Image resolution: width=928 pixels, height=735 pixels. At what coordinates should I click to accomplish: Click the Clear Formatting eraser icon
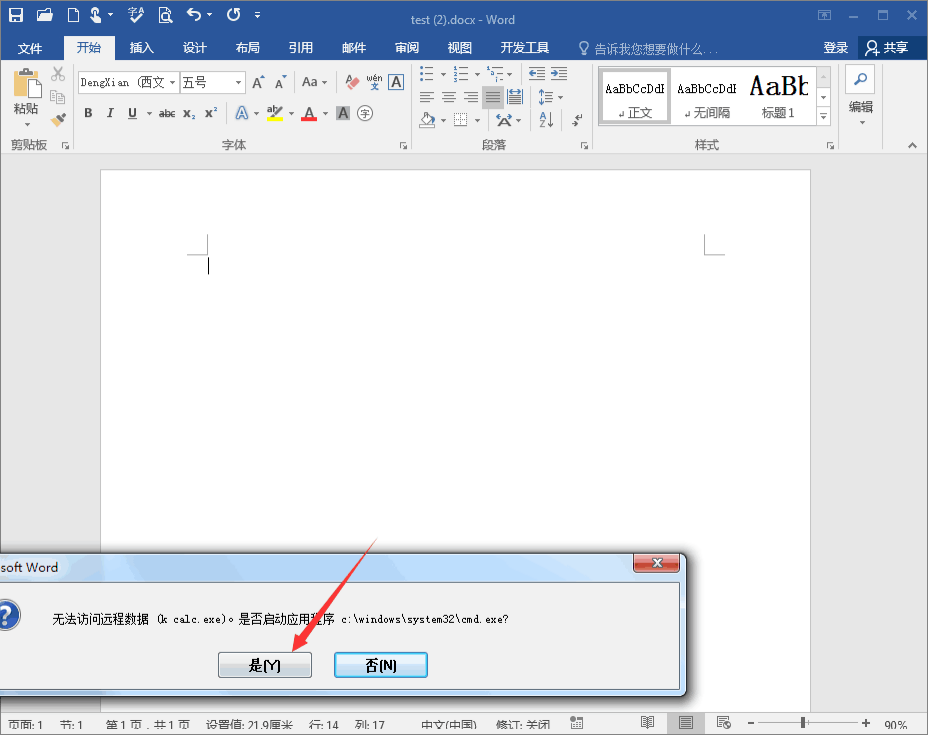(x=352, y=82)
